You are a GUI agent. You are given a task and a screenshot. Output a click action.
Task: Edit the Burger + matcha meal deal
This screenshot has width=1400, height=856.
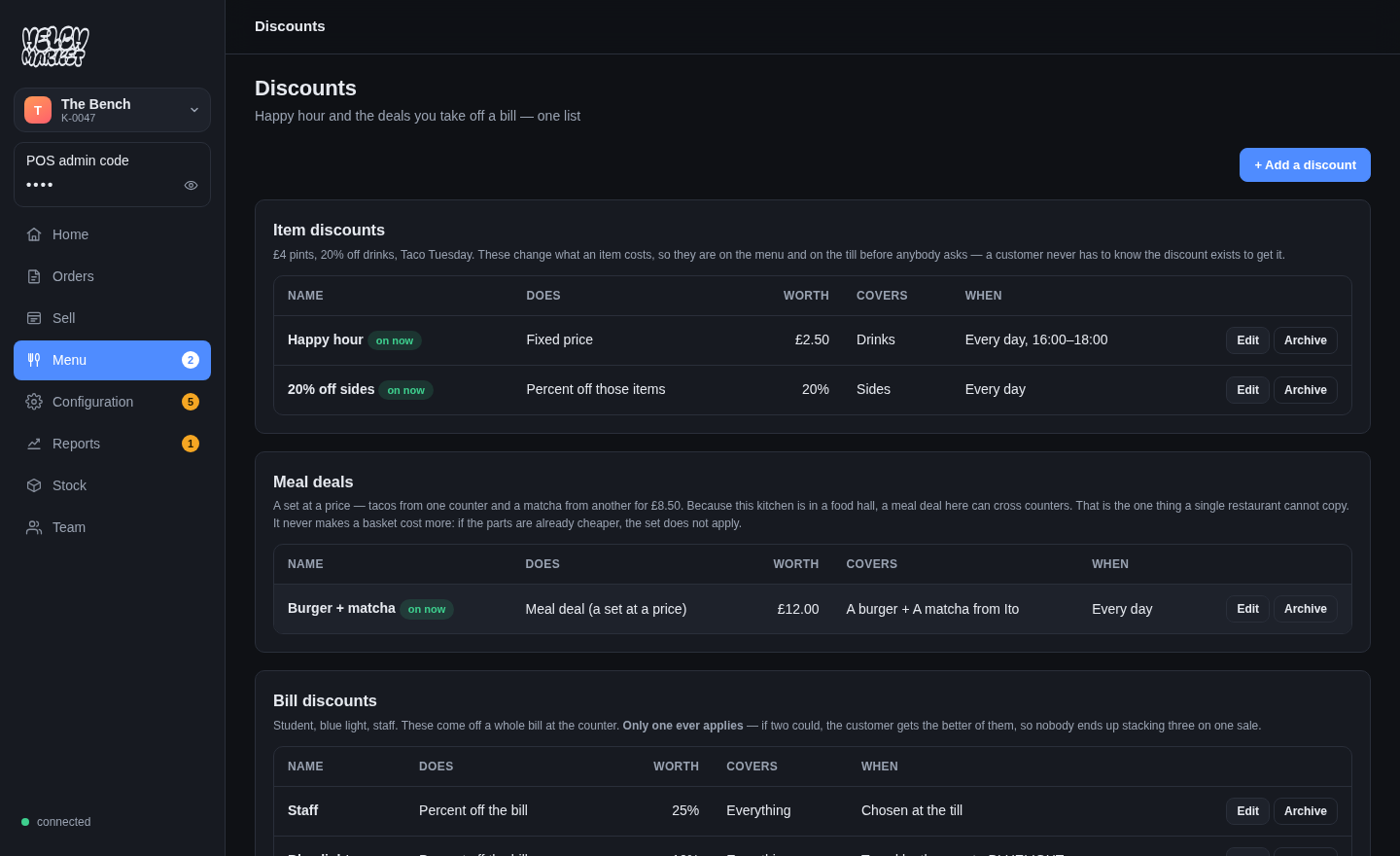tap(1247, 609)
